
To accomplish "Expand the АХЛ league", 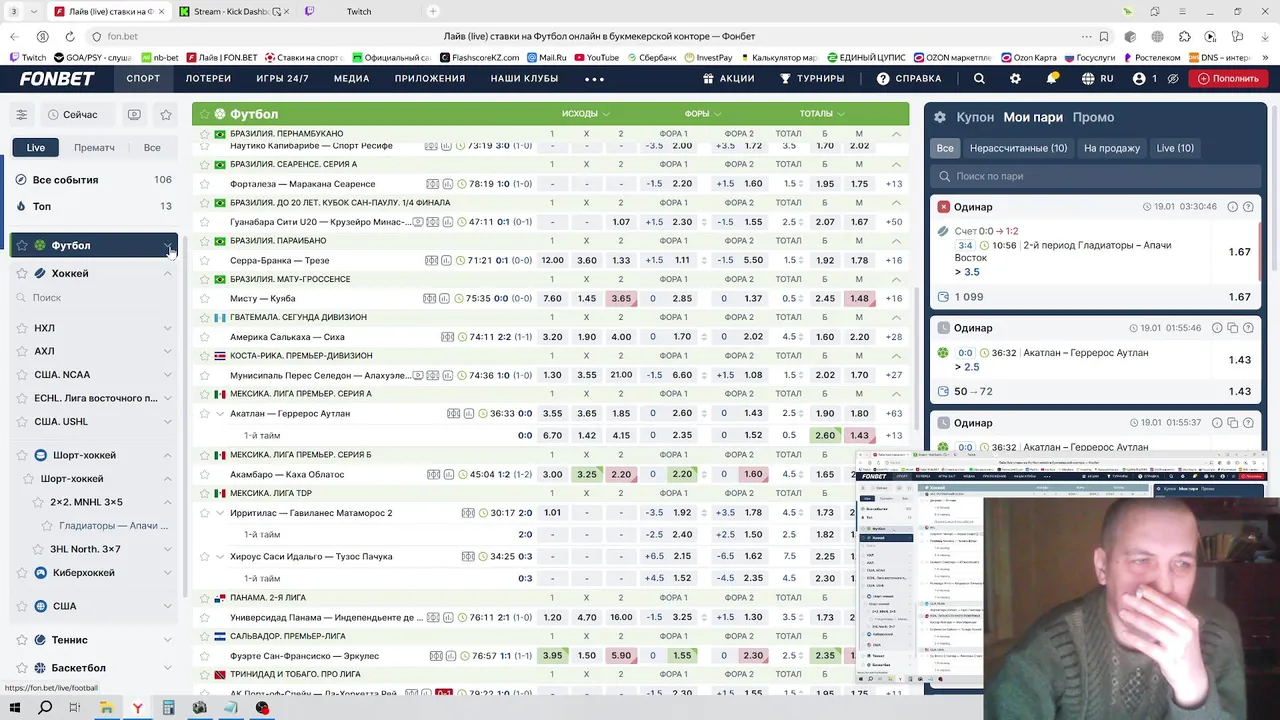I will pyautogui.click(x=167, y=351).
